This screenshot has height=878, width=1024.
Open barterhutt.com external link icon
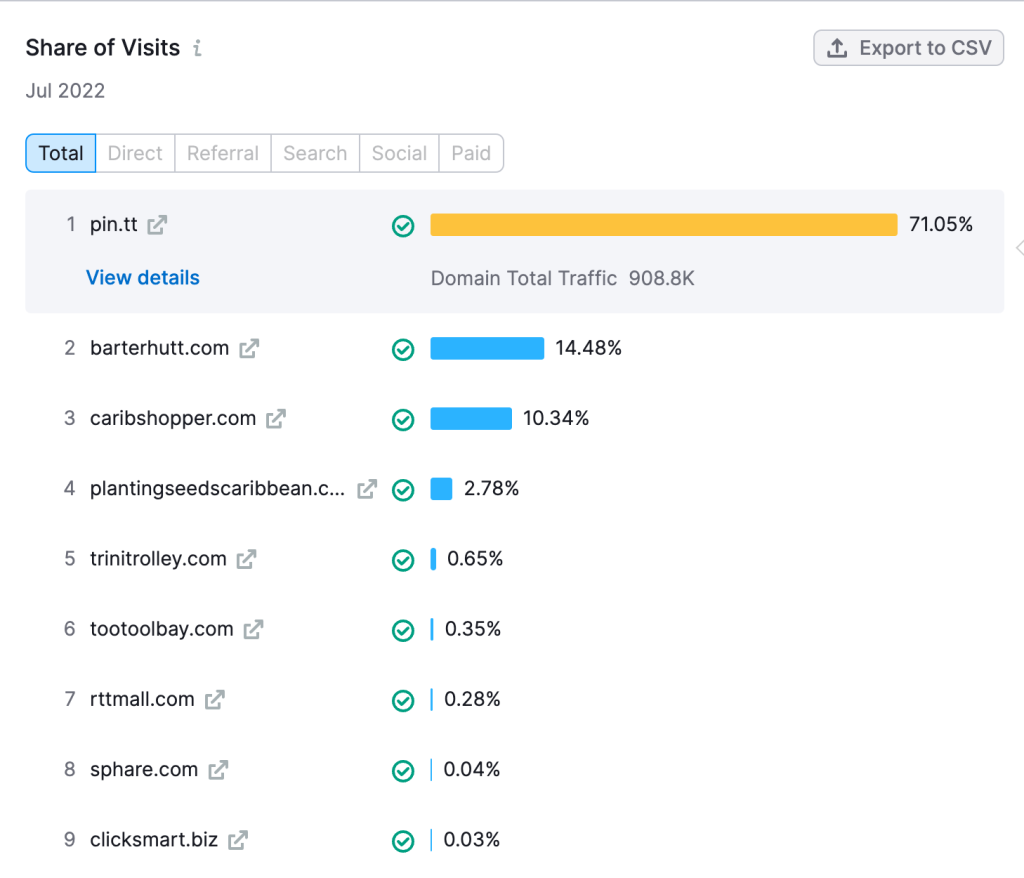[x=249, y=349]
